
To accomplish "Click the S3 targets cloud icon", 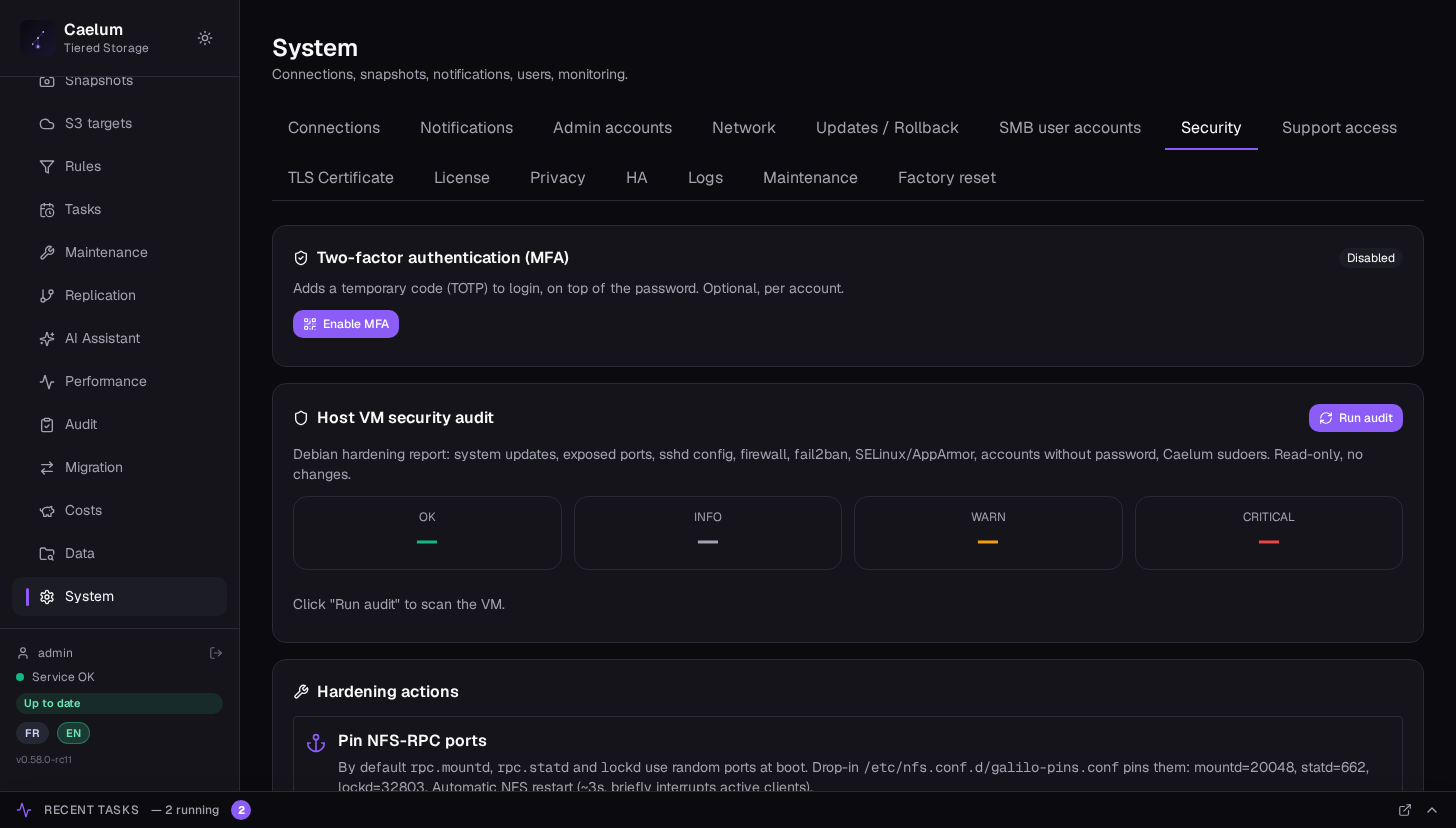I will pyautogui.click(x=47, y=124).
